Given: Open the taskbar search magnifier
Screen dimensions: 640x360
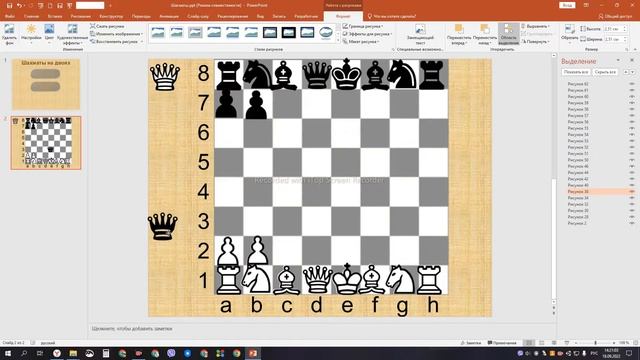Looking at the screenshot, I should click(x=24, y=353).
